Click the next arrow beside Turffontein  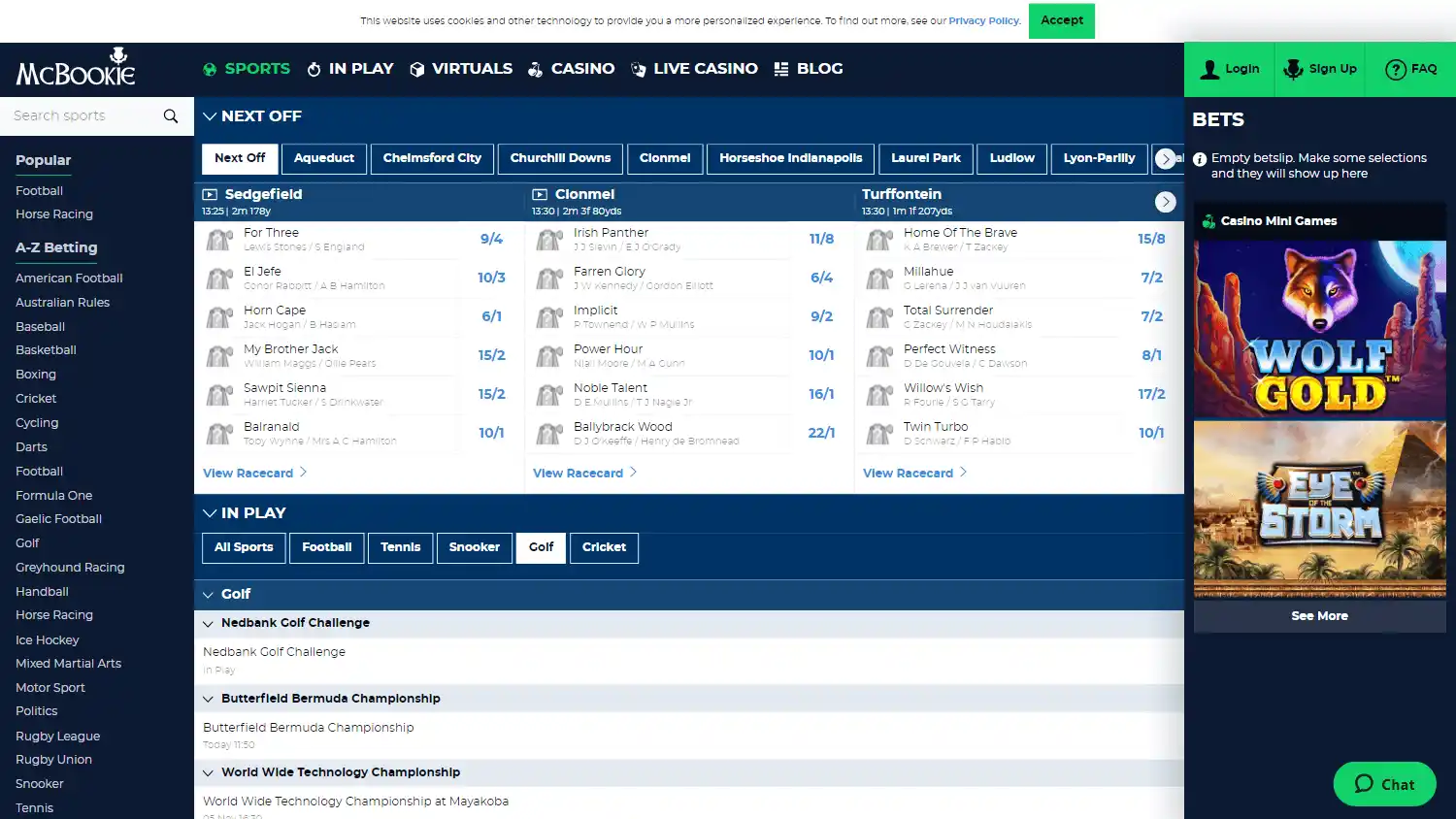[x=1166, y=202]
